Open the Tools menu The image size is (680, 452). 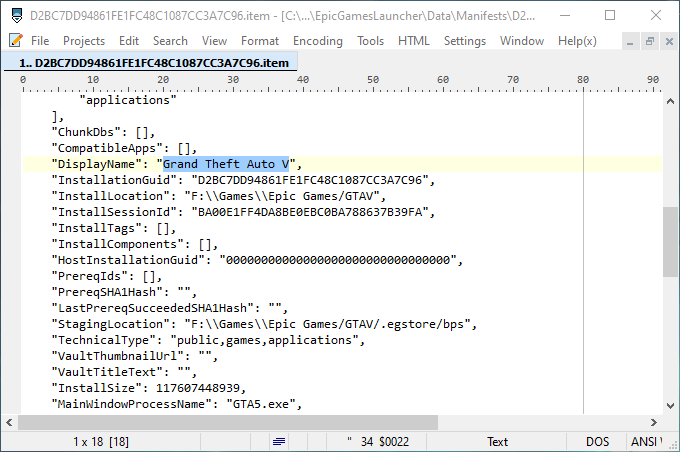pos(370,41)
